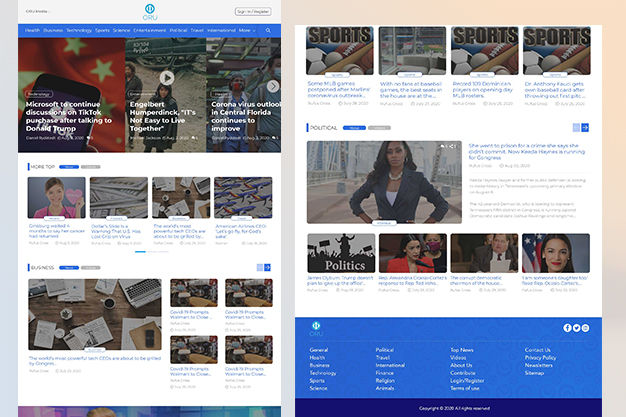This screenshot has width=626, height=417.
Task: Open the Record 109 Dominican players article
Action: (x=483, y=90)
